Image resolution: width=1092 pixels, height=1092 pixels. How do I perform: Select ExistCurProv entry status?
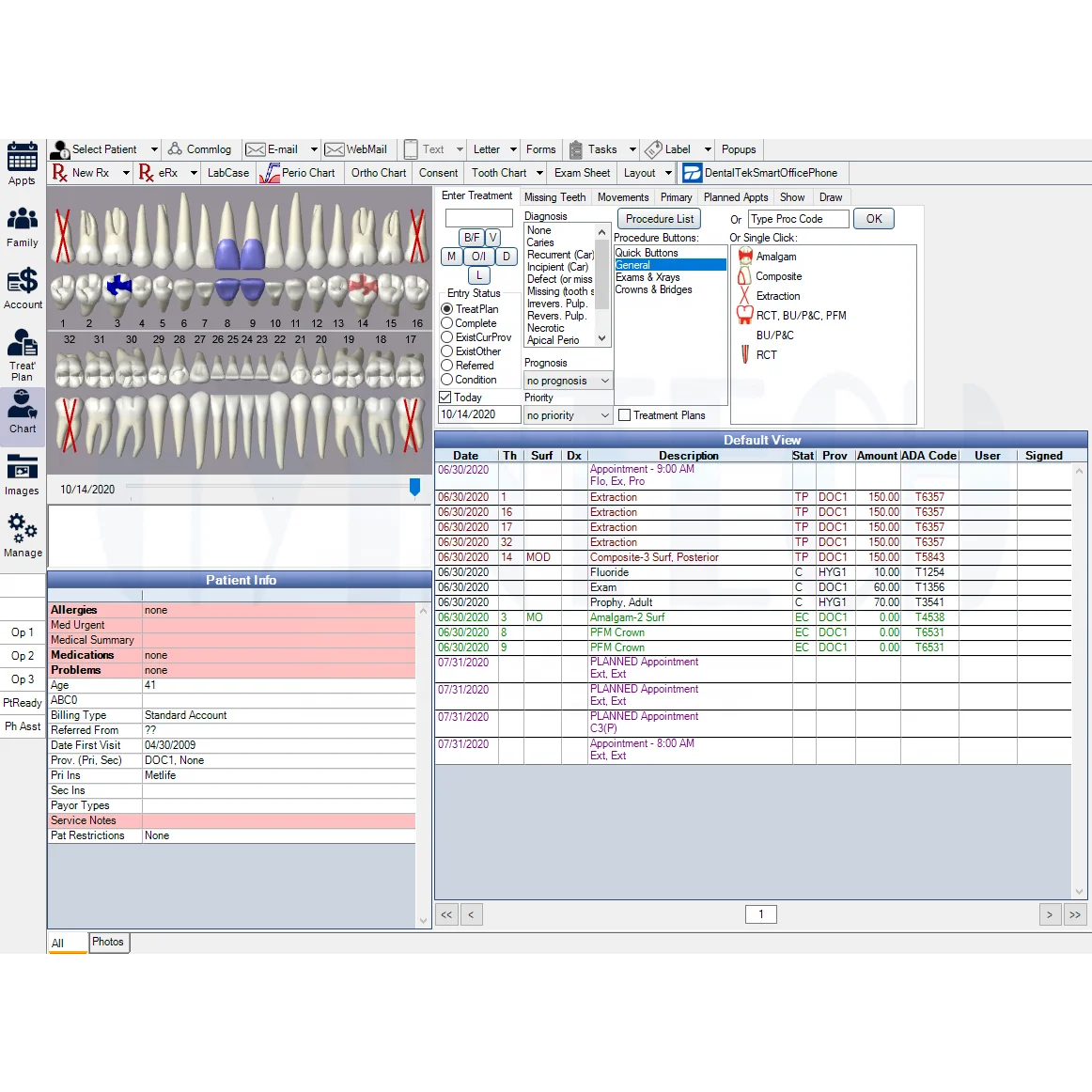coord(447,337)
